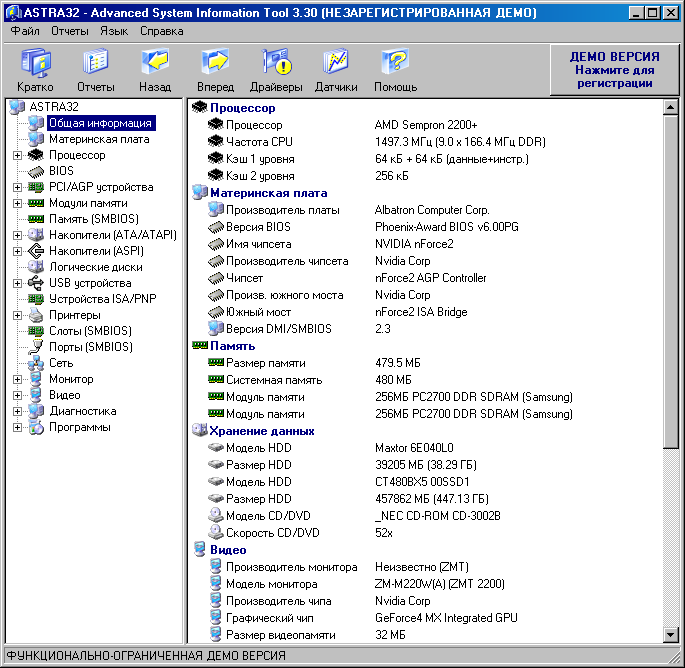The width and height of the screenshot is (685, 668).
Task: Click the Хранение данных section header
Action: (262, 431)
